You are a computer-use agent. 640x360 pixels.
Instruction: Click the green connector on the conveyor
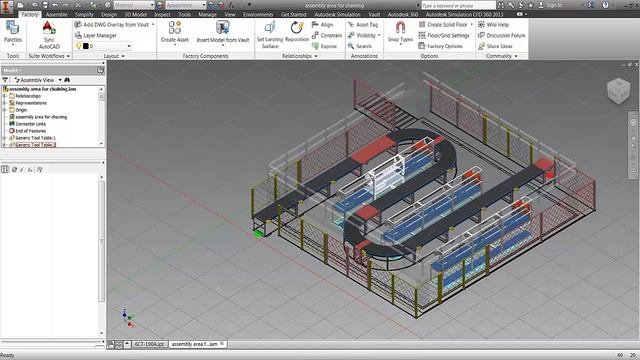click(258, 233)
